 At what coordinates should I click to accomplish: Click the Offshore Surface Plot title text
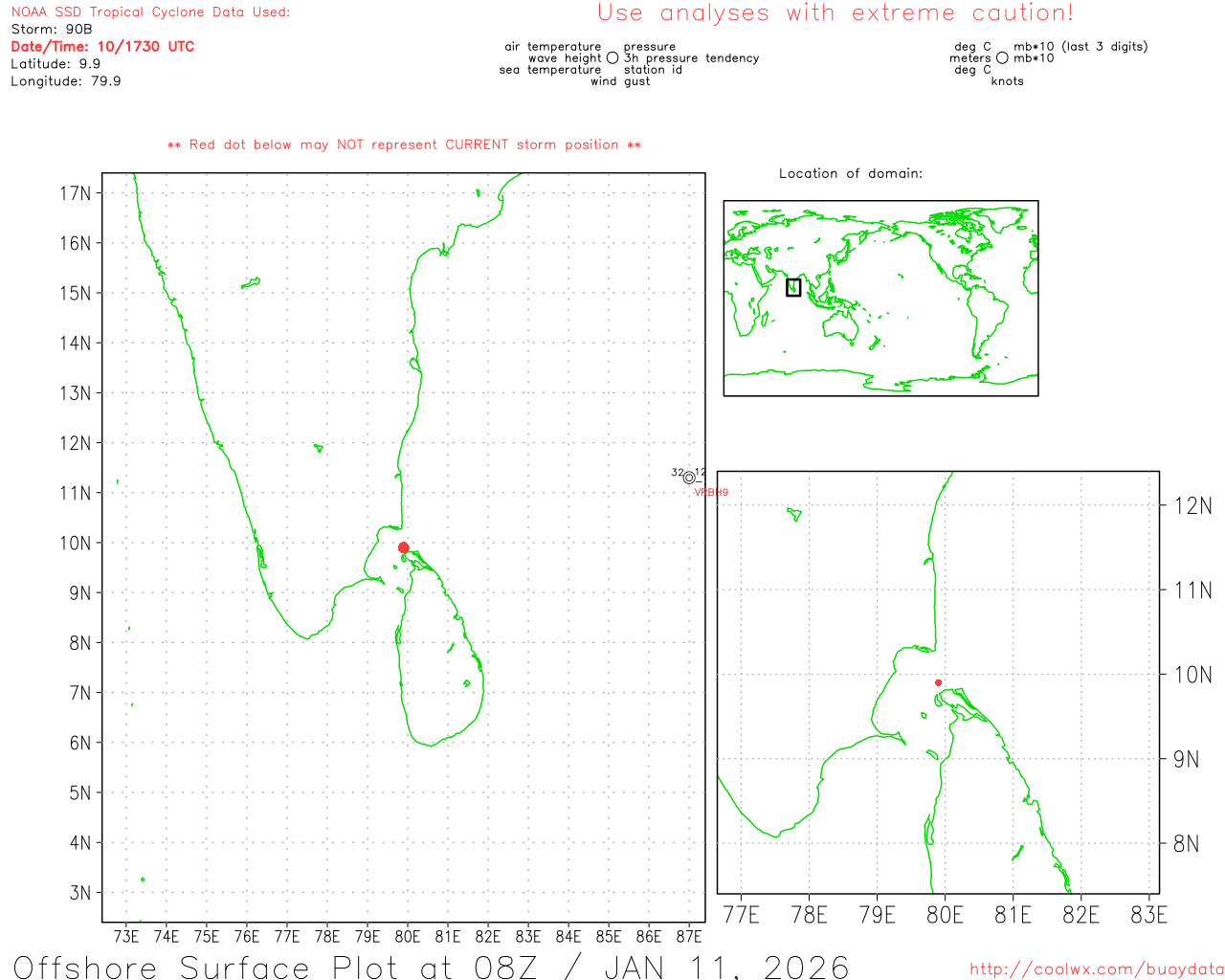(431, 967)
